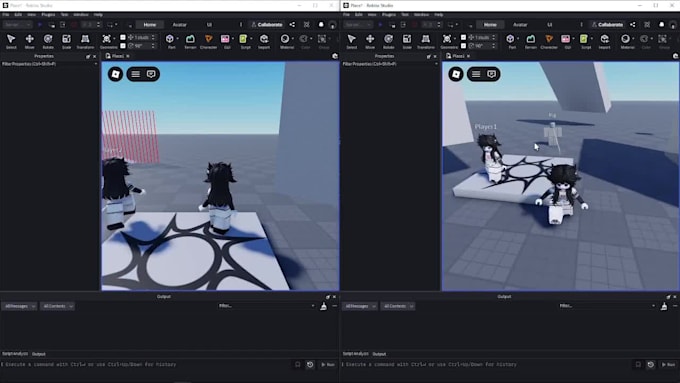
Task: Click Roblox logo button in left viewport
Action: pos(115,74)
